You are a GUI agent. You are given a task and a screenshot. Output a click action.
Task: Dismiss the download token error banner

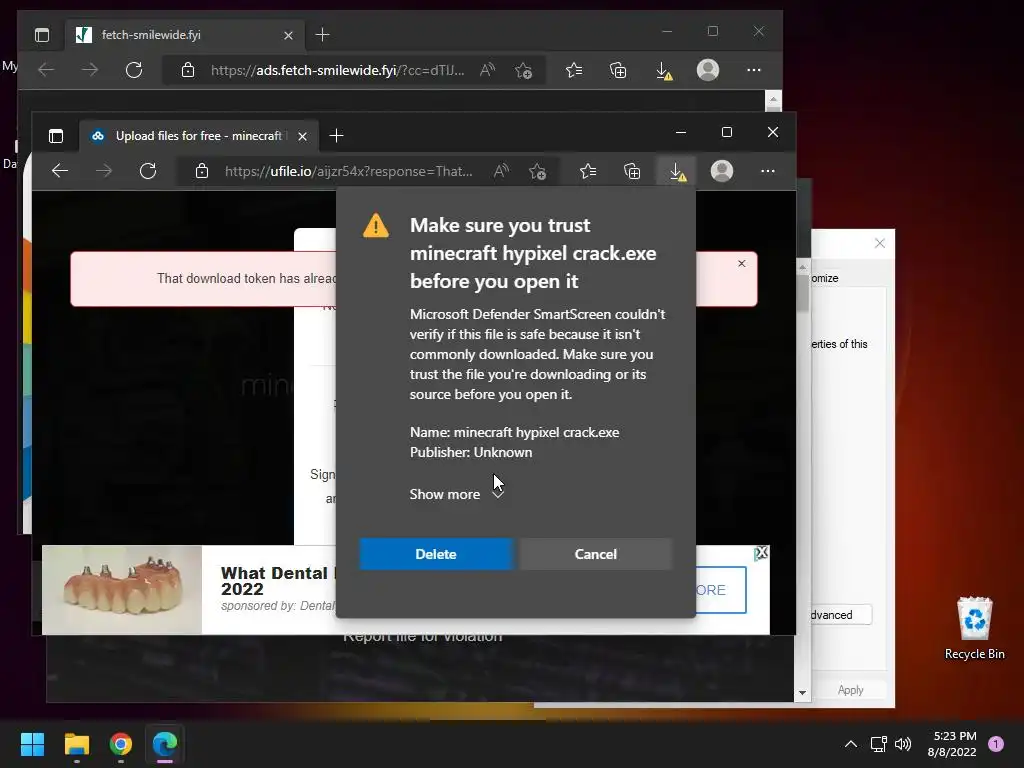741,264
